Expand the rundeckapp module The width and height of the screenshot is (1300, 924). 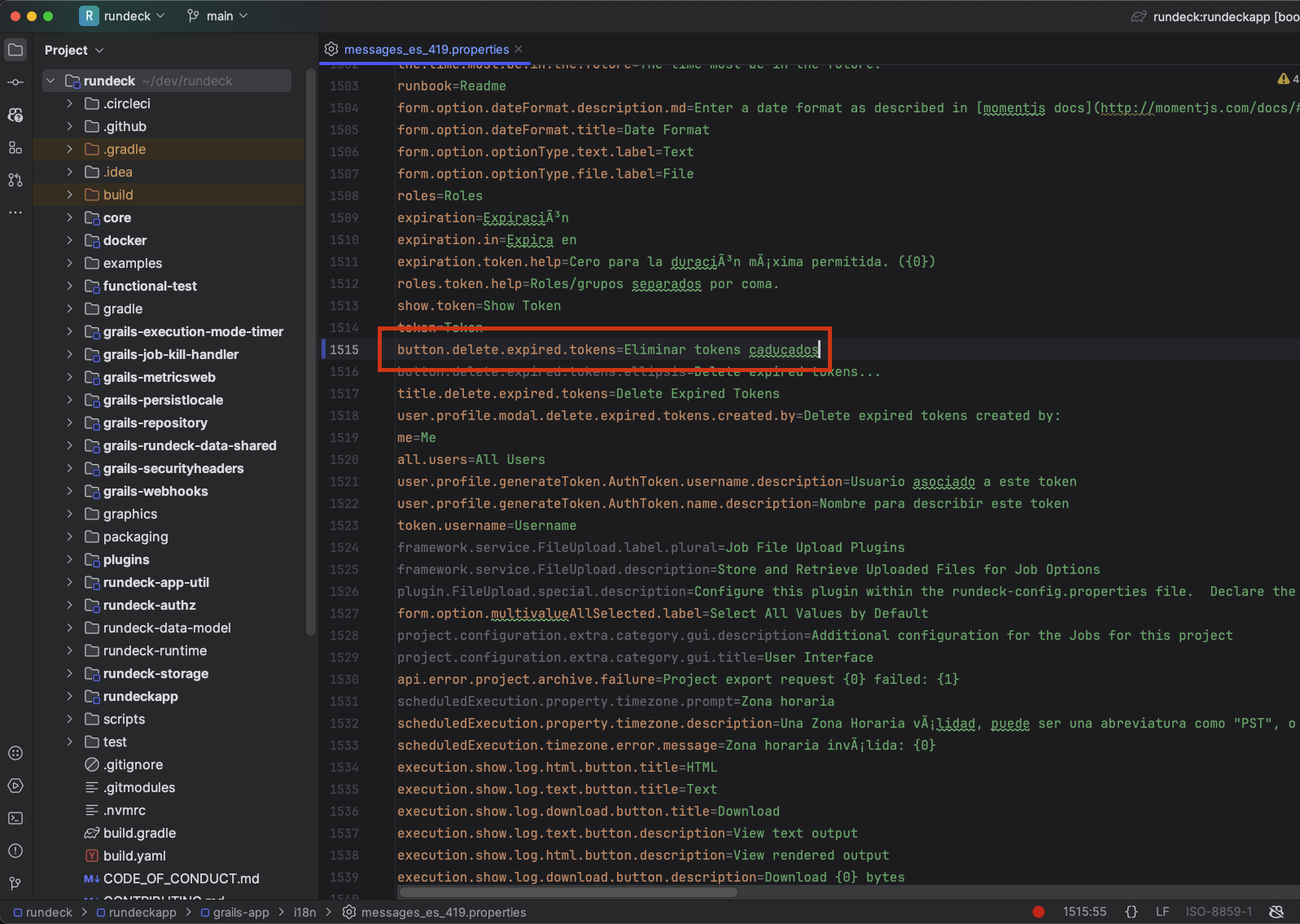click(x=70, y=696)
